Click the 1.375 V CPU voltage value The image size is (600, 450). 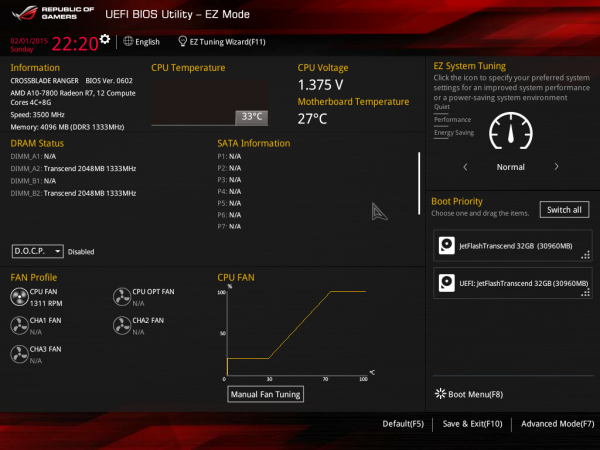point(321,85)
